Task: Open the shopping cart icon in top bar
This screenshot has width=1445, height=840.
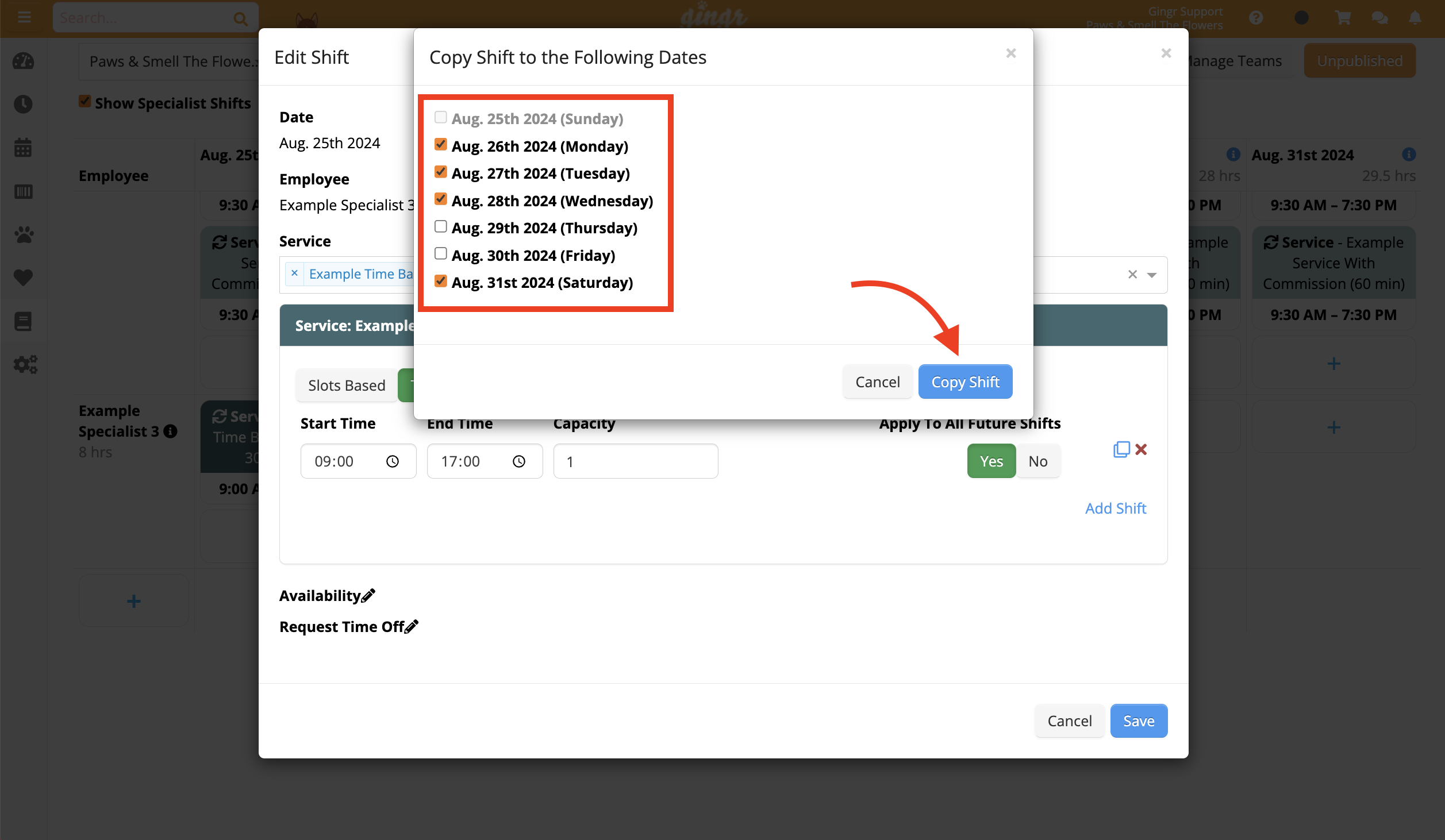Action: [x=1342, y=17]
